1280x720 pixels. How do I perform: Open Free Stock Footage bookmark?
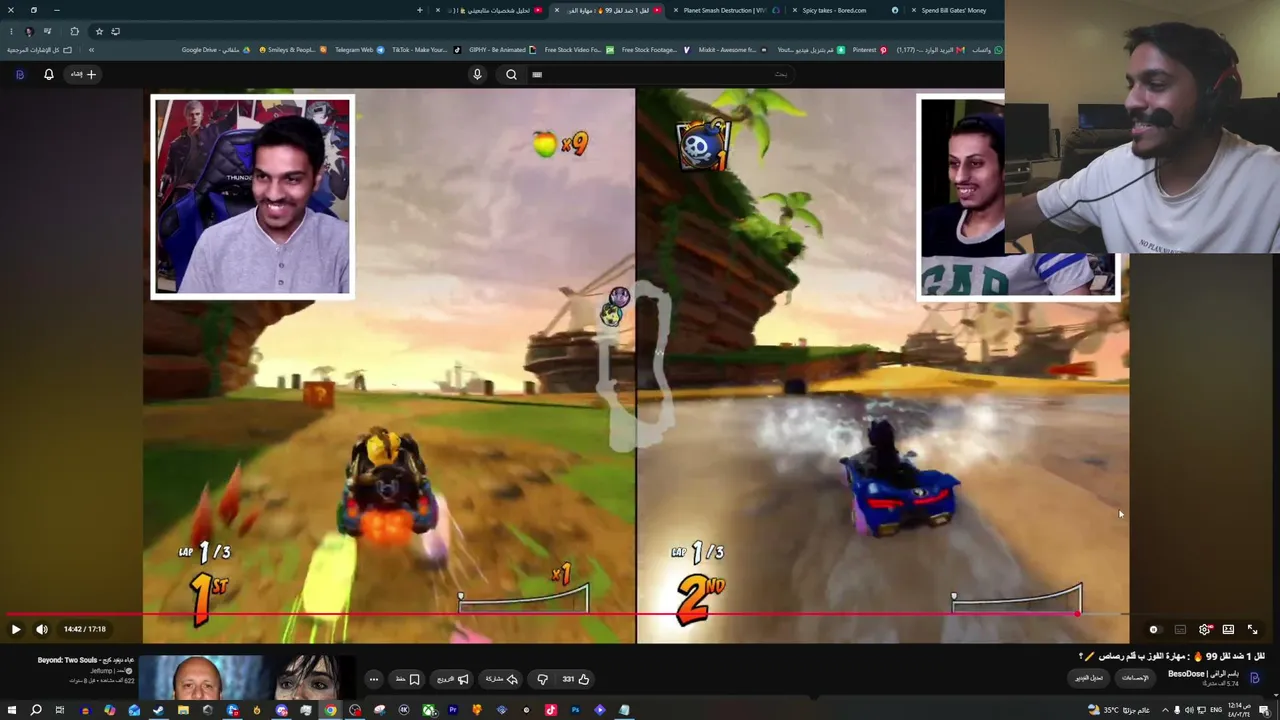click(x=654, y=50)
